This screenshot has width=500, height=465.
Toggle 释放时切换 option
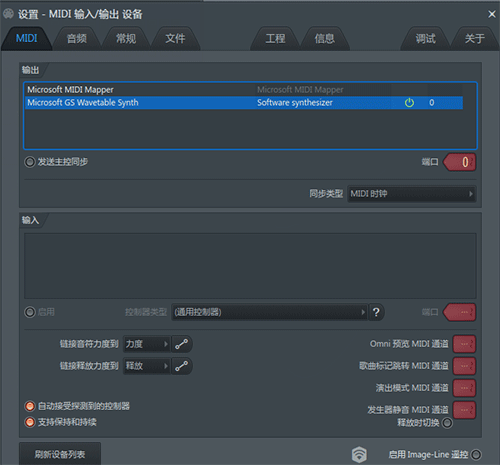pos(447,423)
